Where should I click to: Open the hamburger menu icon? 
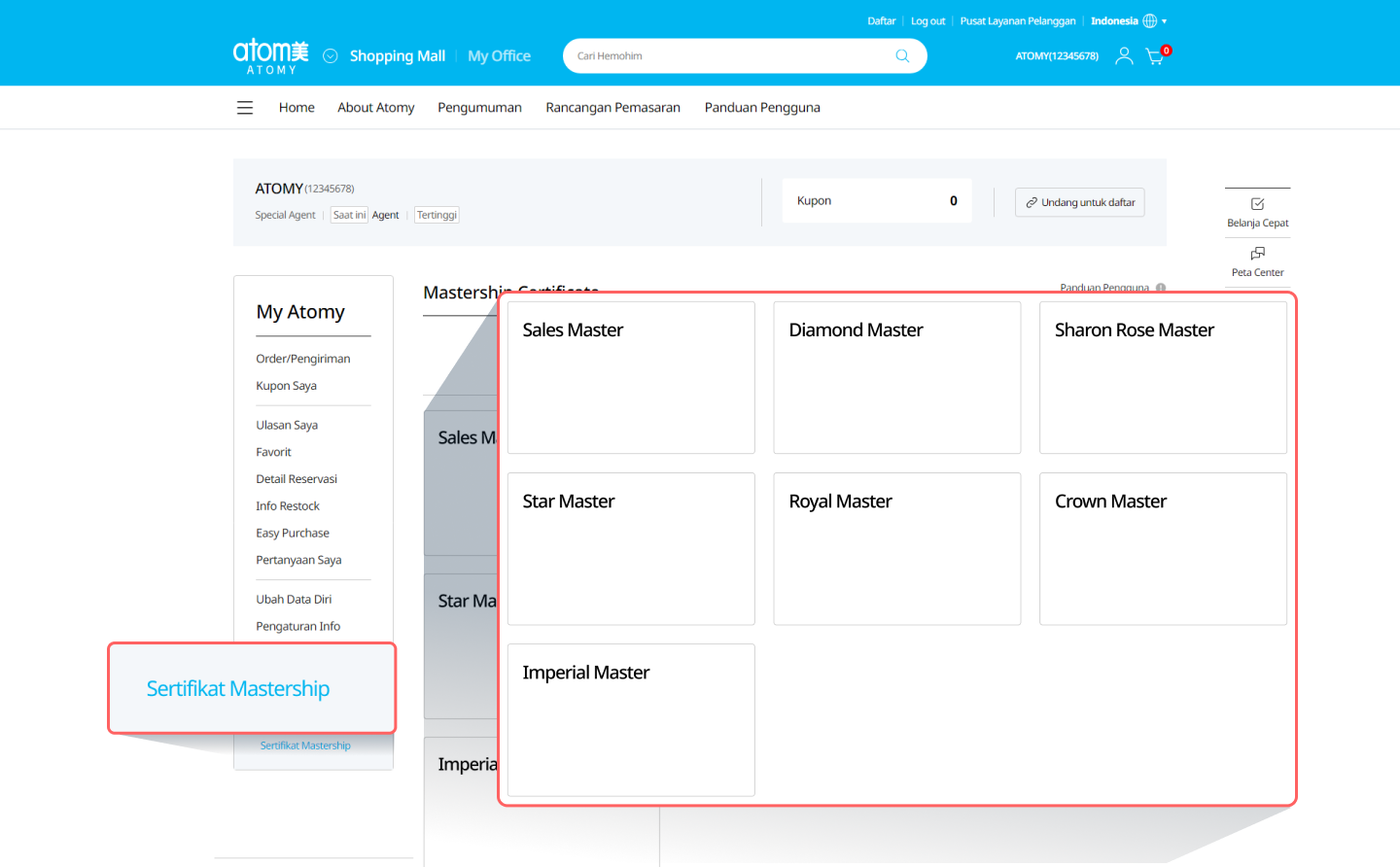click(x=245, y=108)
